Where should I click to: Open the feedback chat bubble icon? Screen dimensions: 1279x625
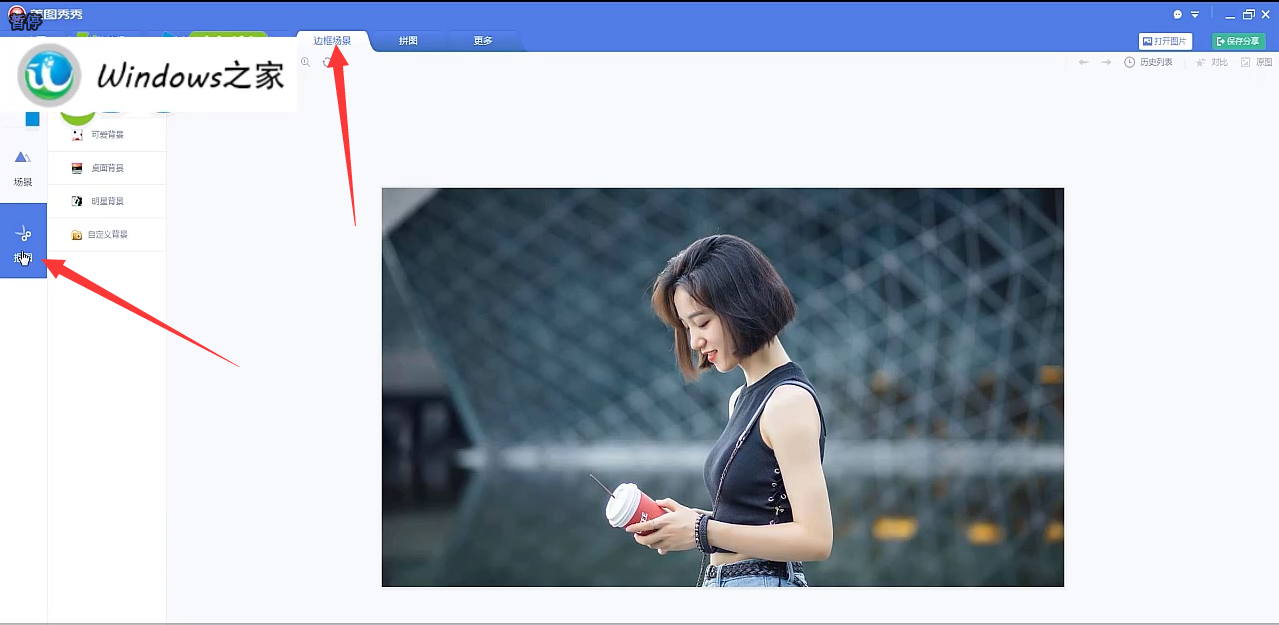(1178, 15)
